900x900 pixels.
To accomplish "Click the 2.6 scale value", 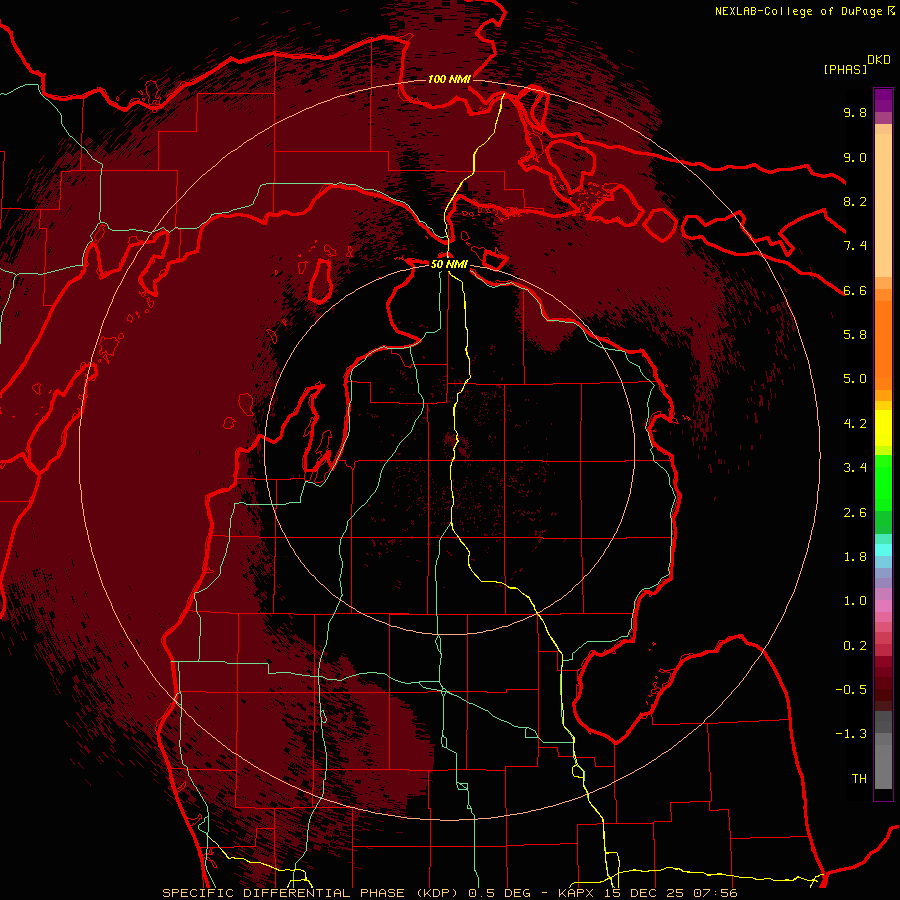I will (x=855, y=513).
